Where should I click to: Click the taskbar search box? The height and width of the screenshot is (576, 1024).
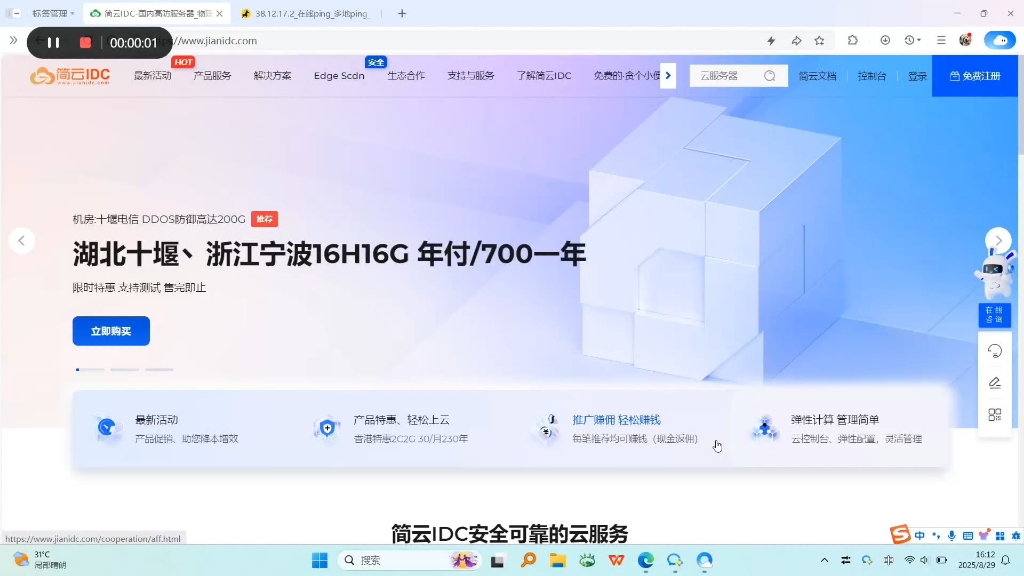tap(409, 560)
